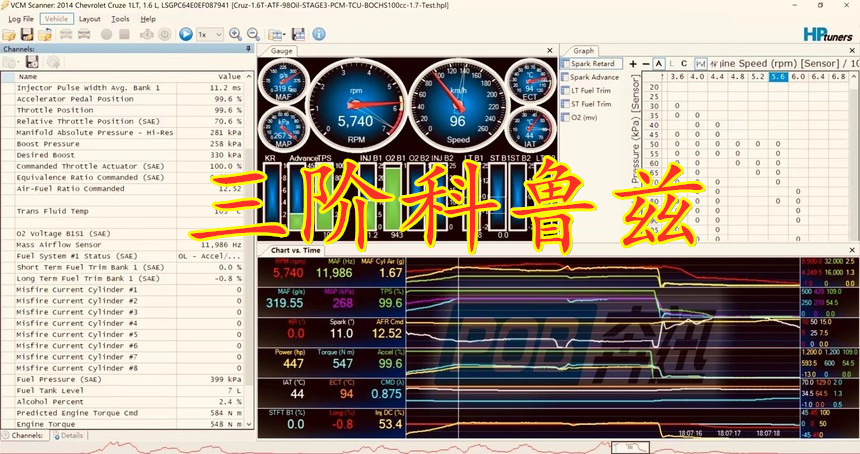Close the Graph panel
This screenshot has width=860, height=454.
(x=852, y=50)
